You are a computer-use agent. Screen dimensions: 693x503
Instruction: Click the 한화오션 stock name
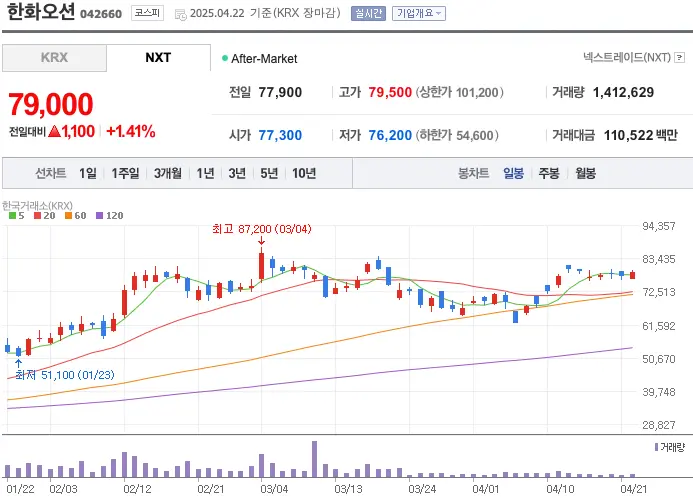[x=41, y=12]
